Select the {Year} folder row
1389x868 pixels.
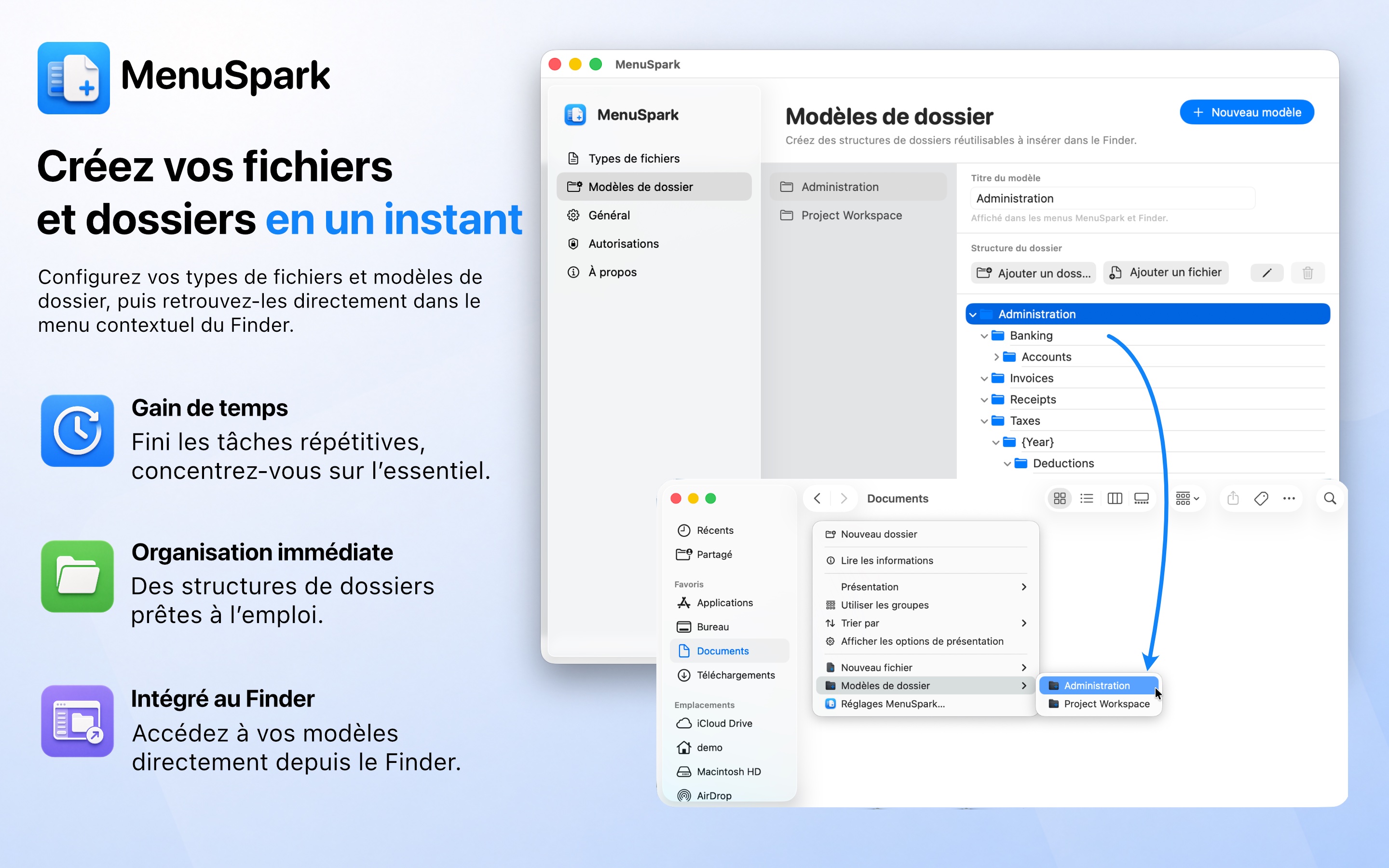pyautogui.click(x=1148, y=442)
